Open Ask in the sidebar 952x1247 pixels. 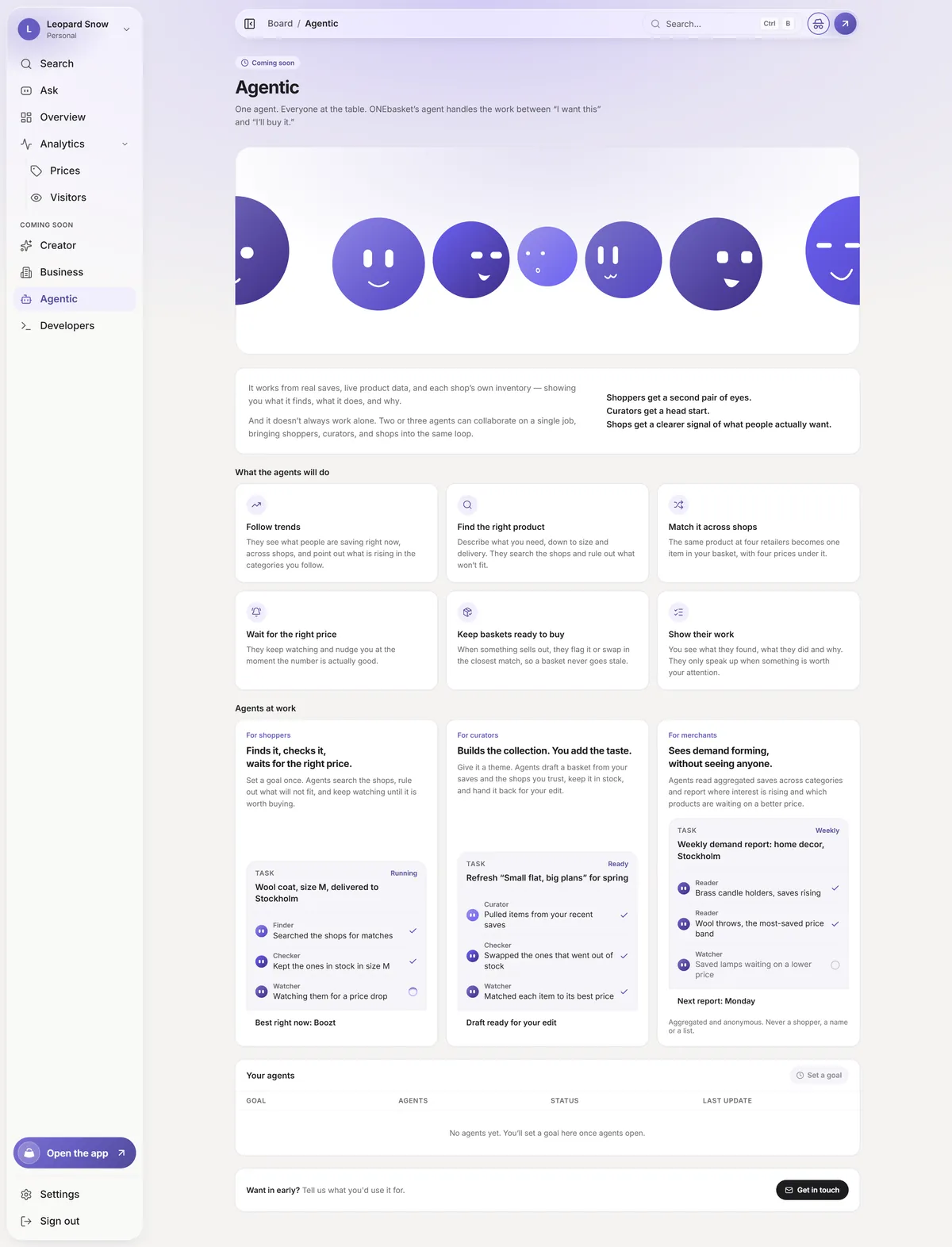point(75,90)
